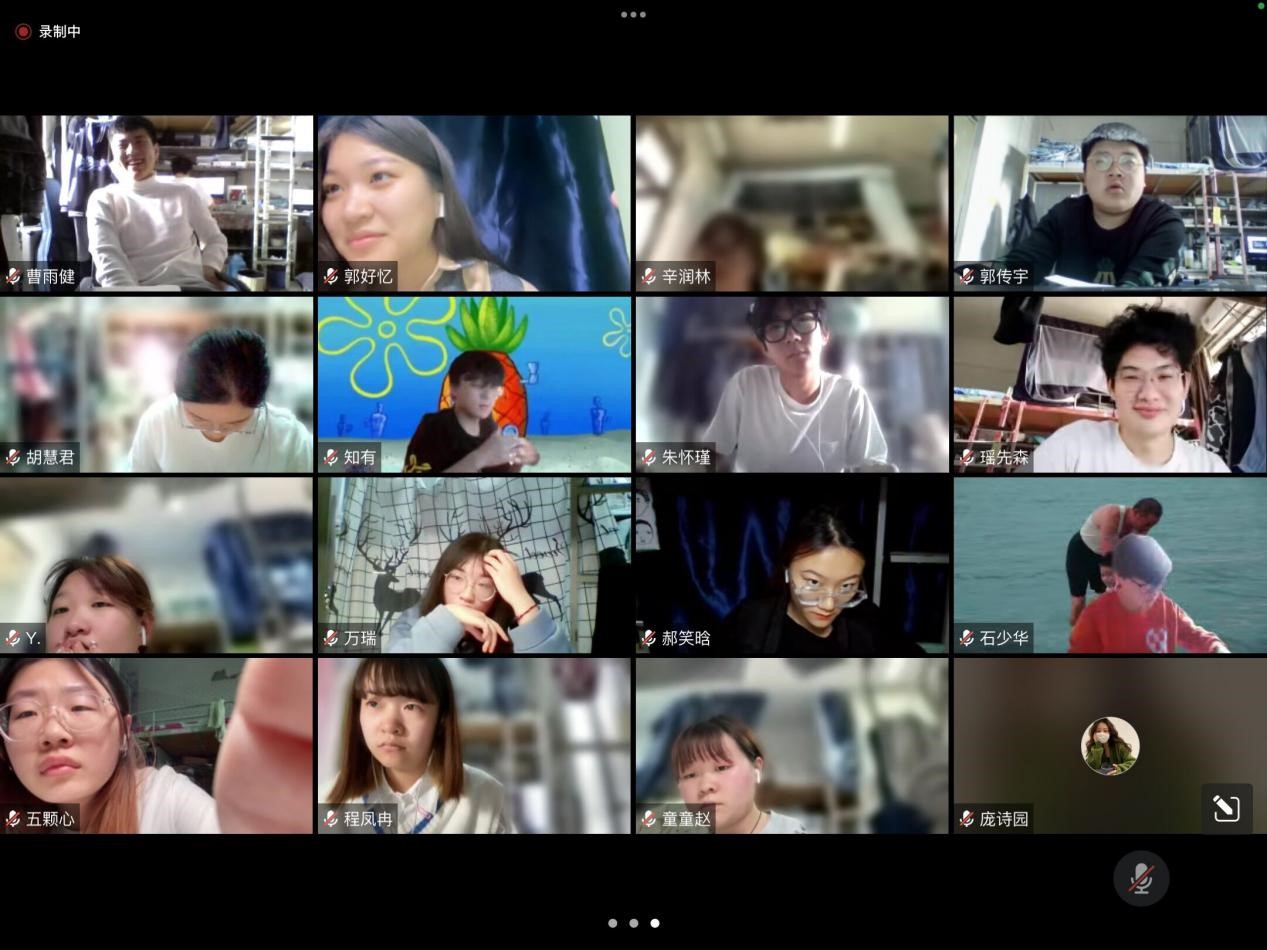Select the 郭好忆 video tile
The height and width of the screenshot is (950, 1267).
click(474, 203)
